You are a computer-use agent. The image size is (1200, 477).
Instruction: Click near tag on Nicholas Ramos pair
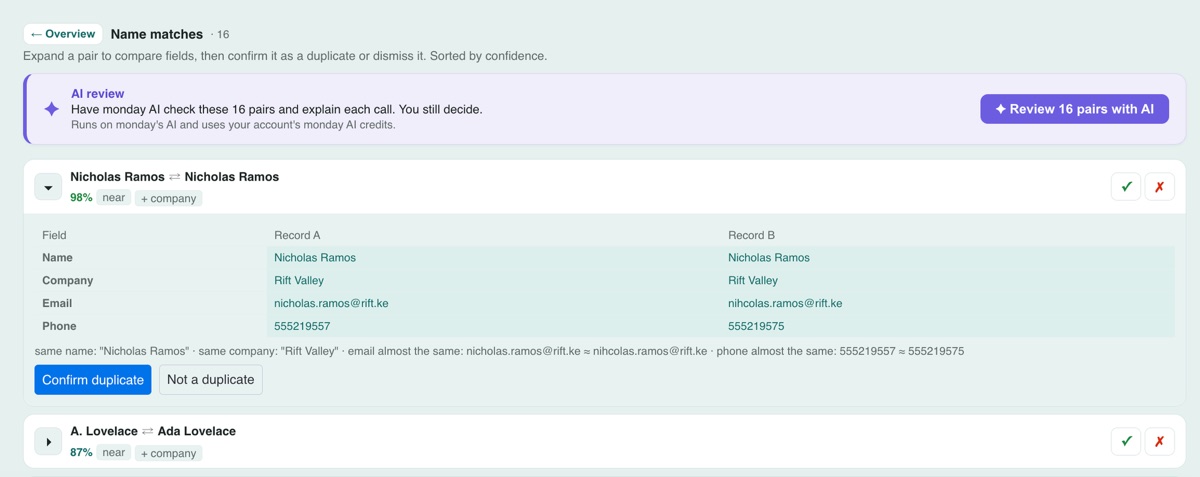coord(114,198)
